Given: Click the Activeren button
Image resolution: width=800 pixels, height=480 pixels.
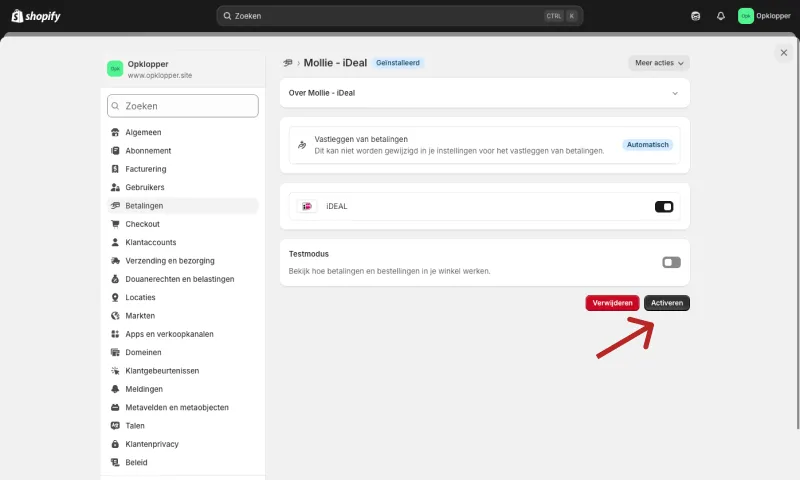Looking at the screenshot, I should (x=666, y=303).
